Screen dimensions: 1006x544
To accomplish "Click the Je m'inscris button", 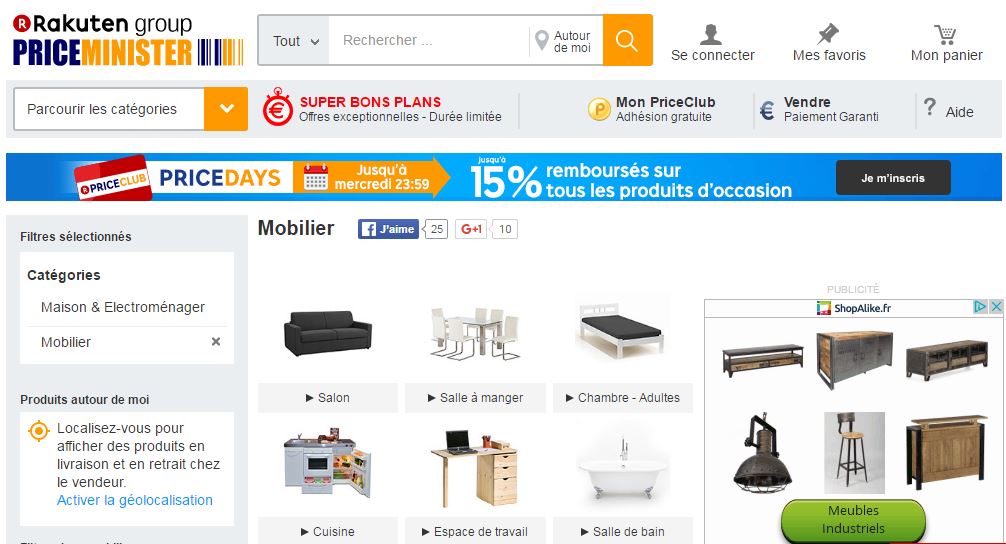I will tap(892, 178).
